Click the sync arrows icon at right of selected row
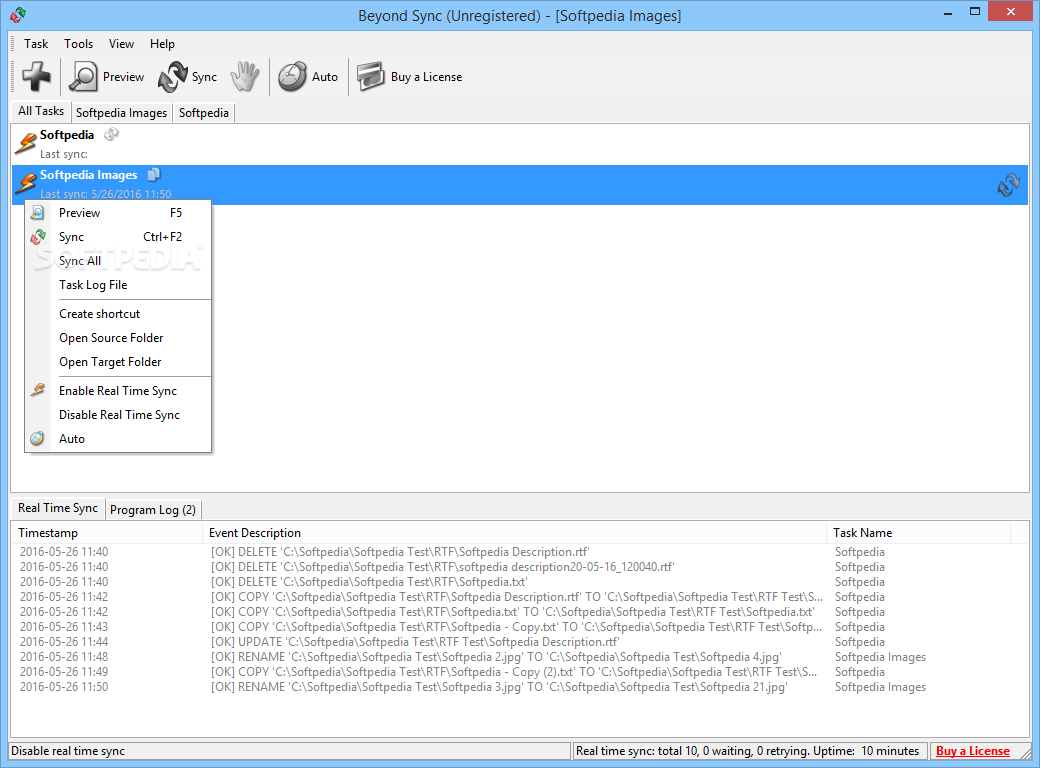Screen dimensions: 1040x768 click(1008, 185)
